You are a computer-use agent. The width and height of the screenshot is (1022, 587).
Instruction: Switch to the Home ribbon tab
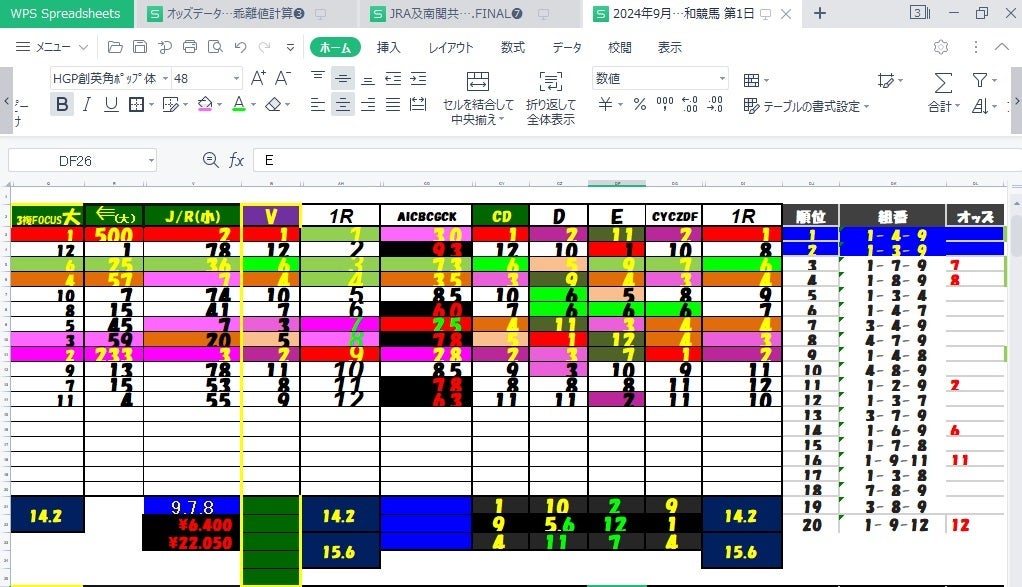tap(336, 47)
